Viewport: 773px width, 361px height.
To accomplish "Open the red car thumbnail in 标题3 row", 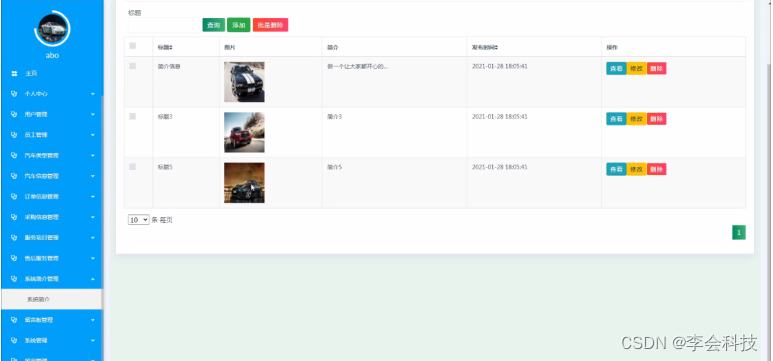I will point(244,133).
